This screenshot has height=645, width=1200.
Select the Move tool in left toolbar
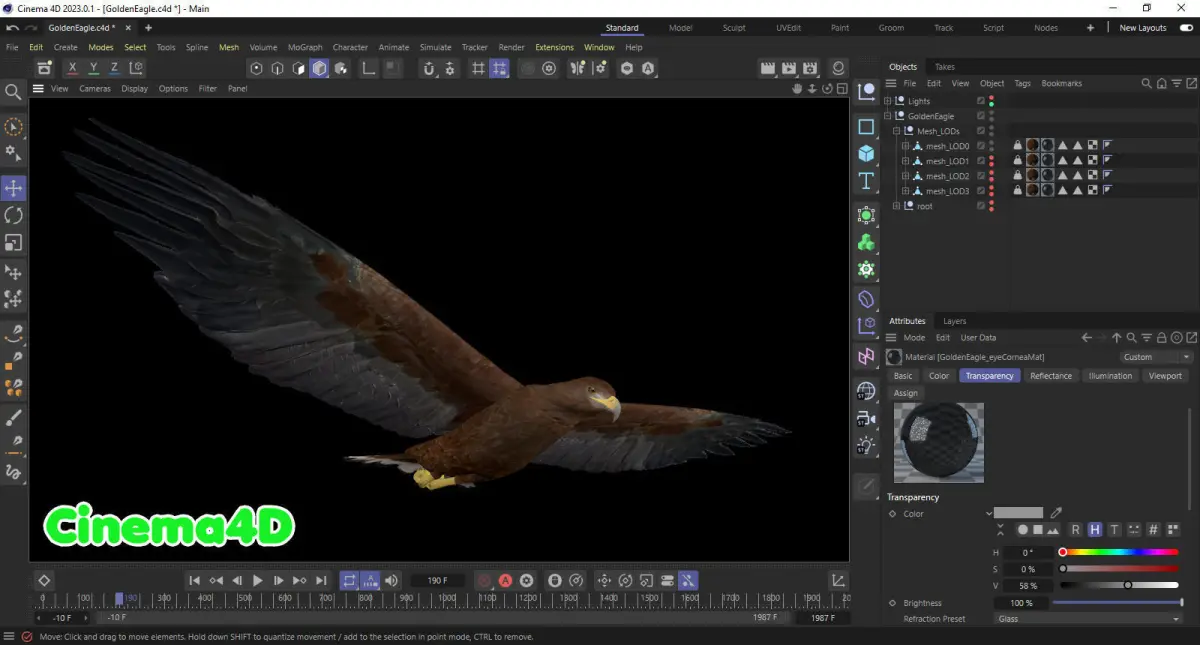pyautogui.click(x=14, y=188)
